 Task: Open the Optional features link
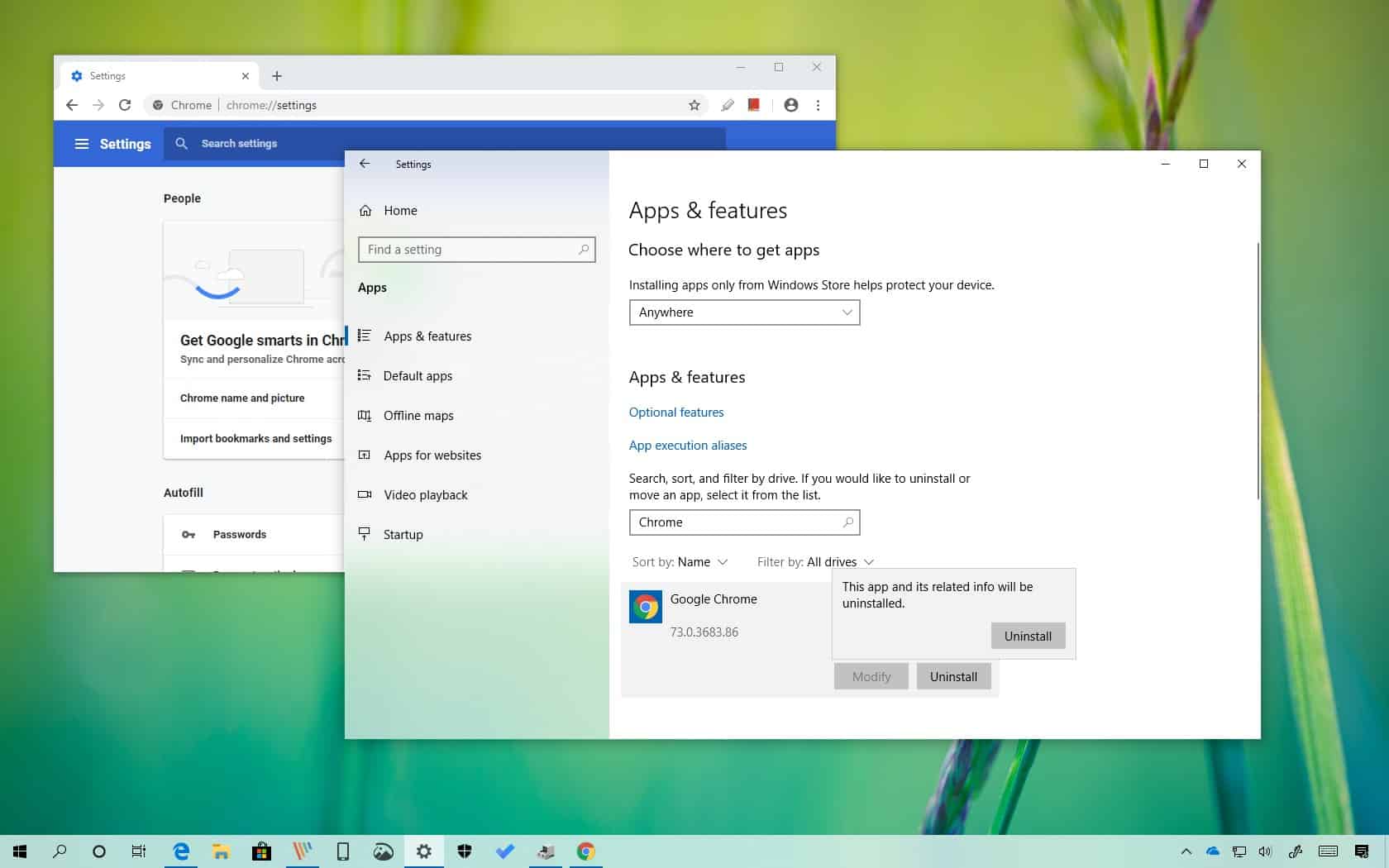676,413
